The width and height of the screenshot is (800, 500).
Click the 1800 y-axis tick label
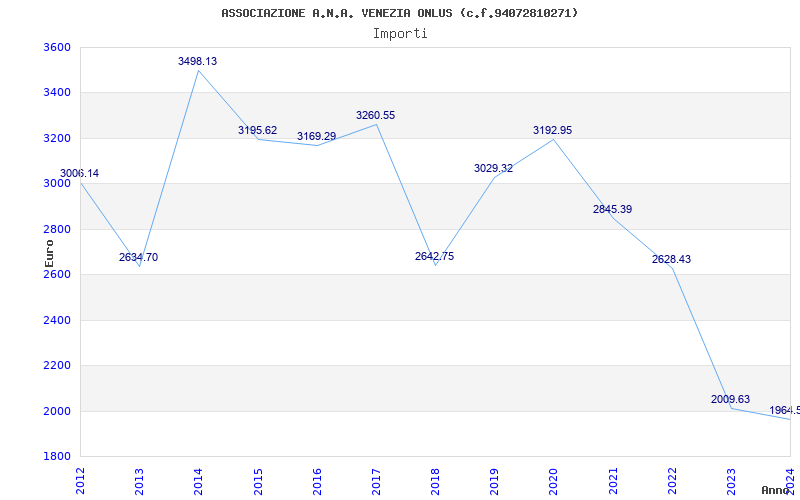click(57, 457)
